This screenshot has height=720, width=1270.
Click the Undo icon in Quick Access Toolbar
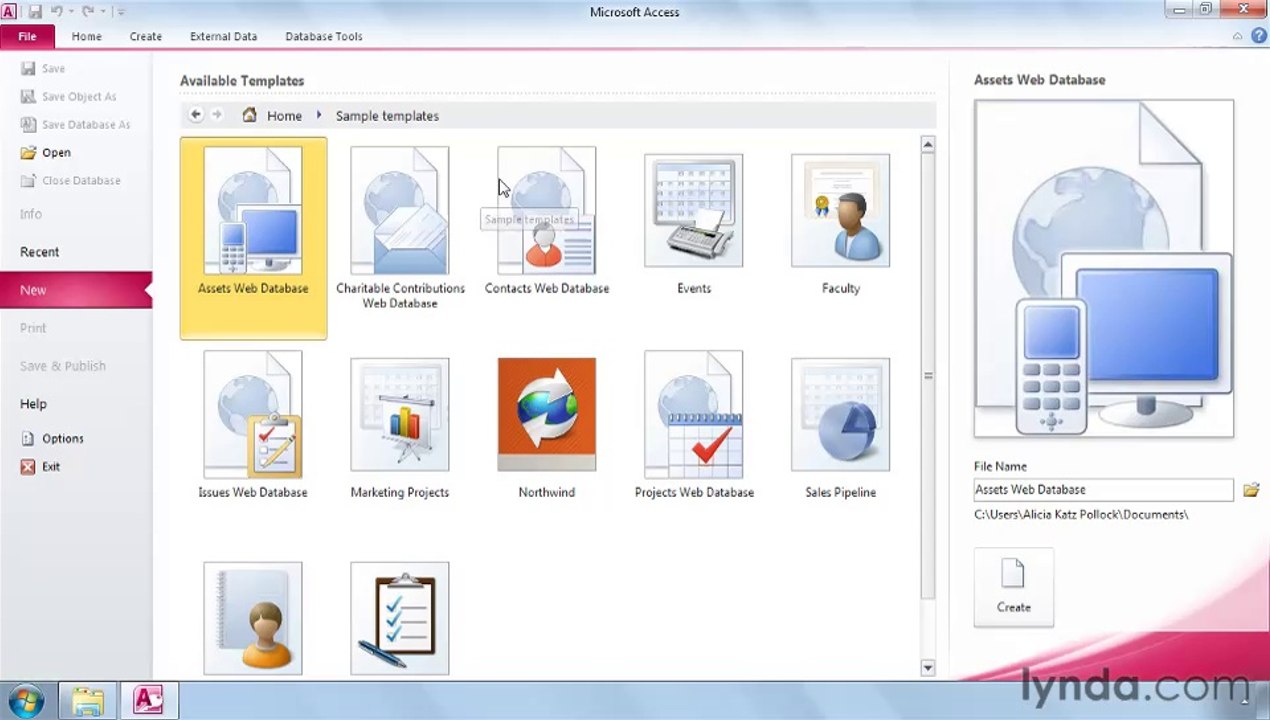(x=57, y=11)
